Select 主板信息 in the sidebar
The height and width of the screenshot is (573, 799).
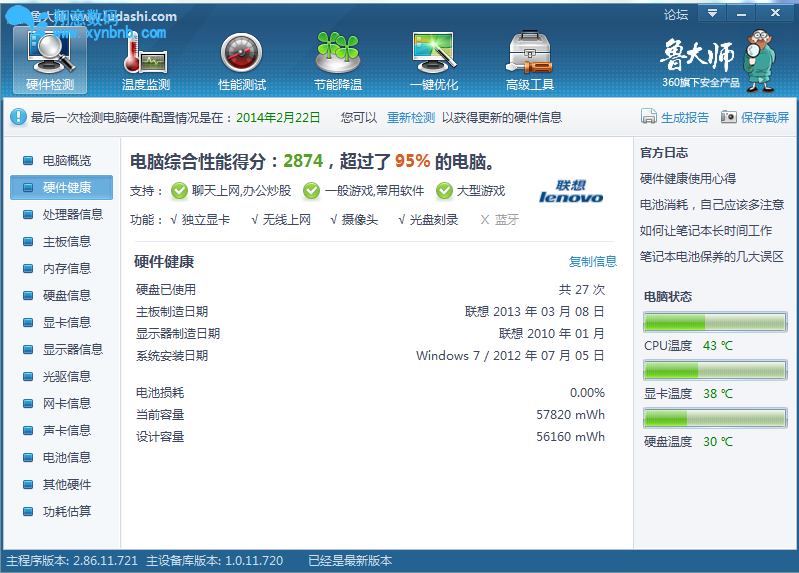(61, 242)
